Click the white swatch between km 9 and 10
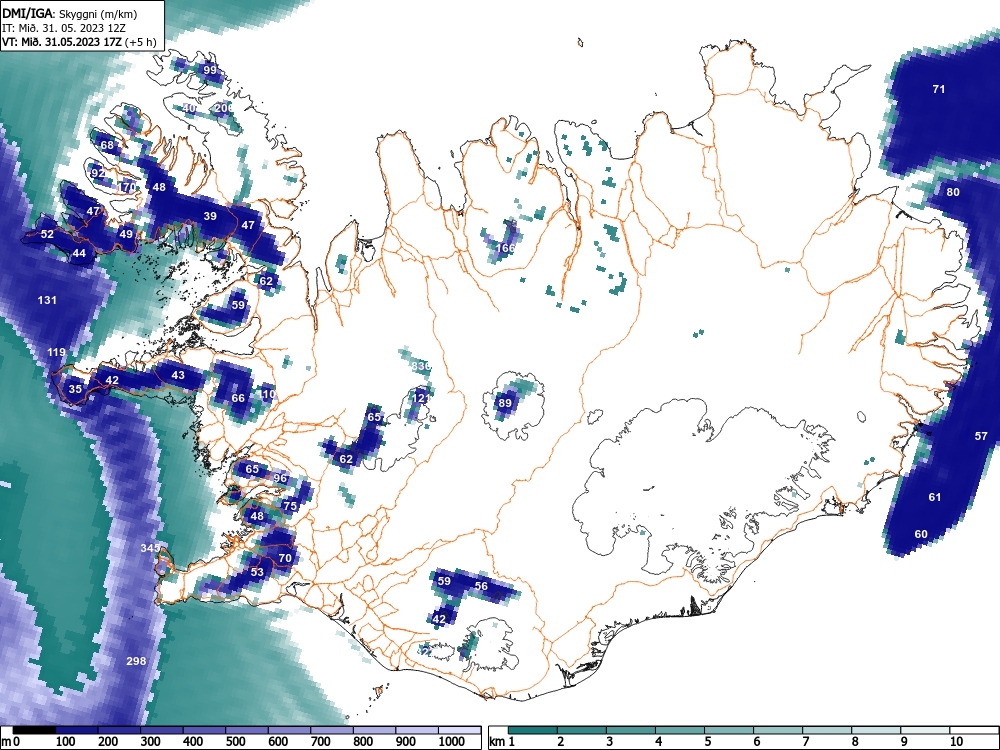Image resolution: width=1000 pixels, height=750 pixels. pyautogui.click(x=925, y=730)
